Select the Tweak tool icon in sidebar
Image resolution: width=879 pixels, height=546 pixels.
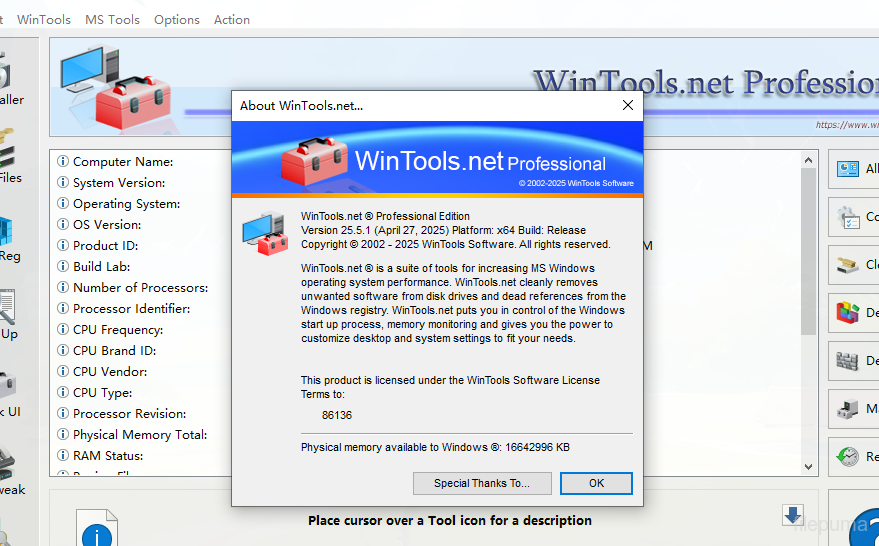pyautogui.click(x=7, y=464)
